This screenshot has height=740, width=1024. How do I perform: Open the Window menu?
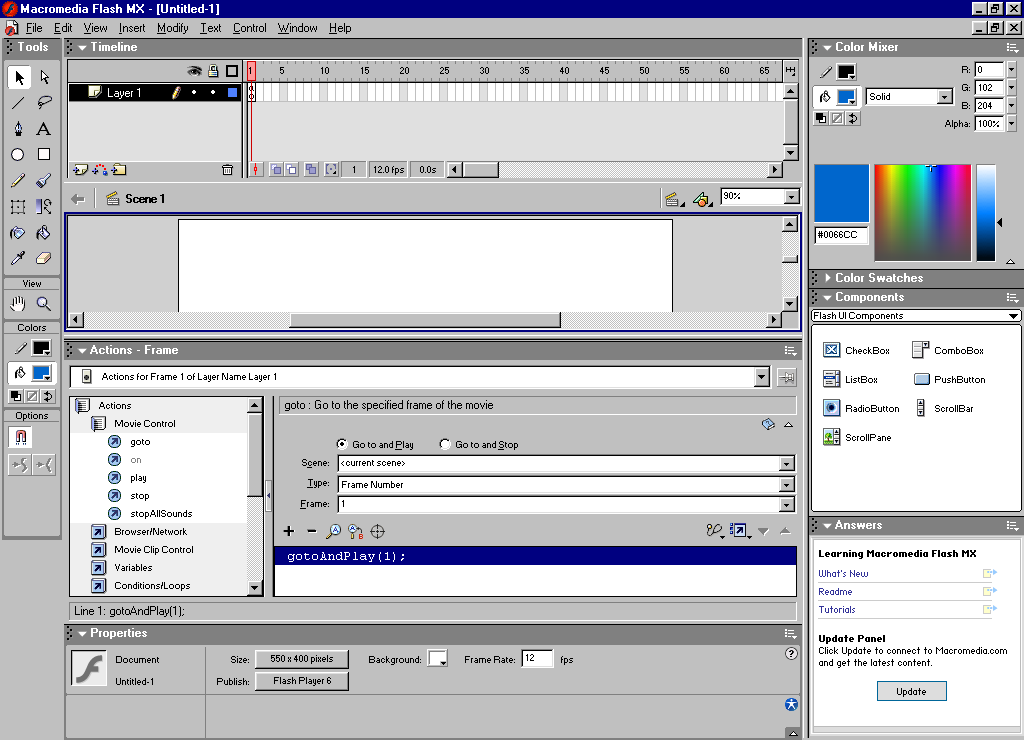pos(297,28)
